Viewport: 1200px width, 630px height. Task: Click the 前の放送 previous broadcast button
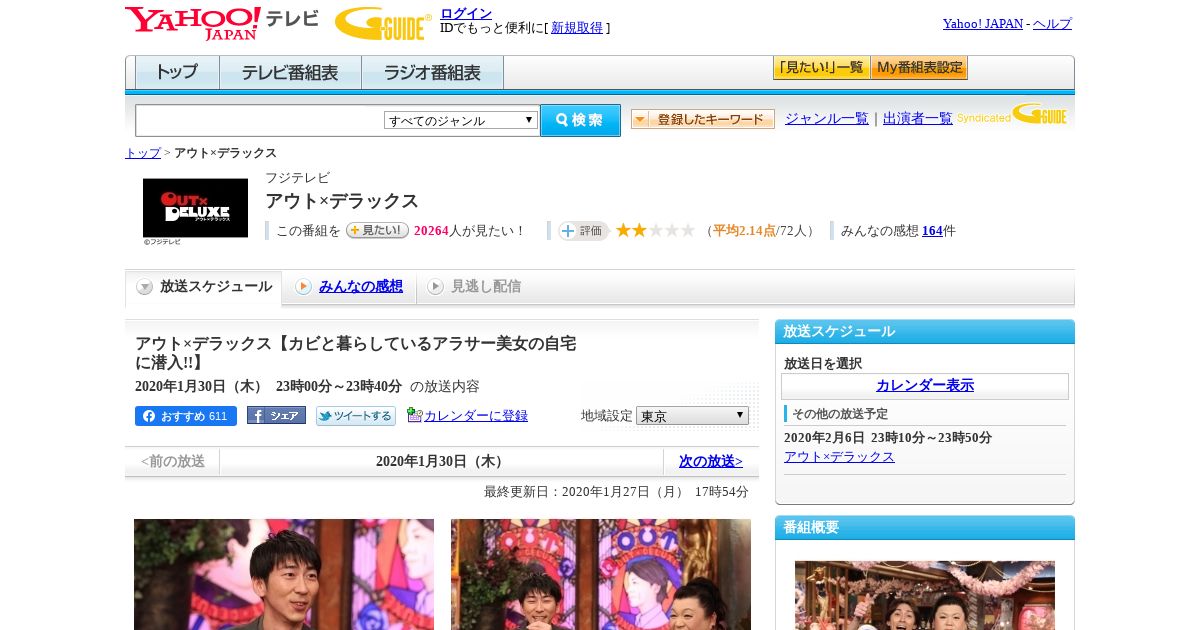pos(173,462)
